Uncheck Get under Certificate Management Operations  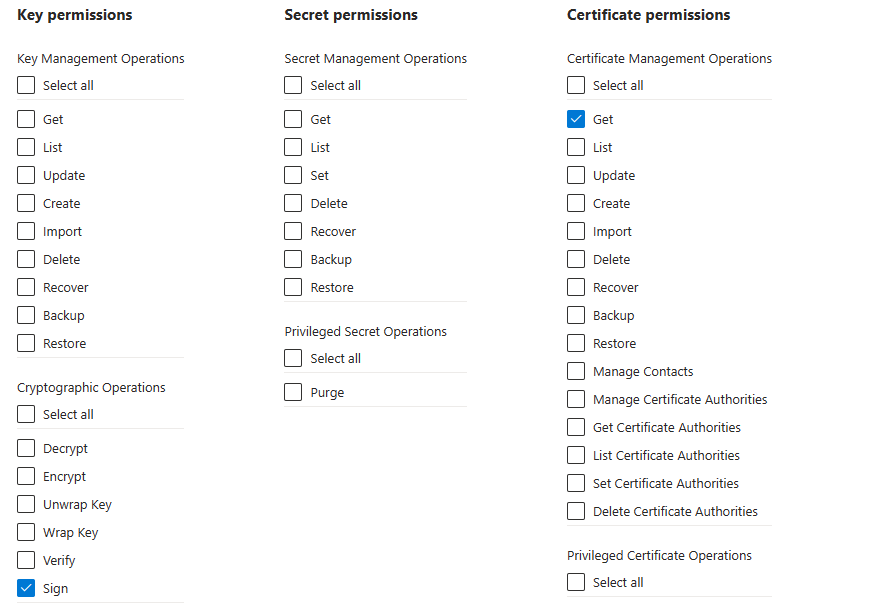576,119
